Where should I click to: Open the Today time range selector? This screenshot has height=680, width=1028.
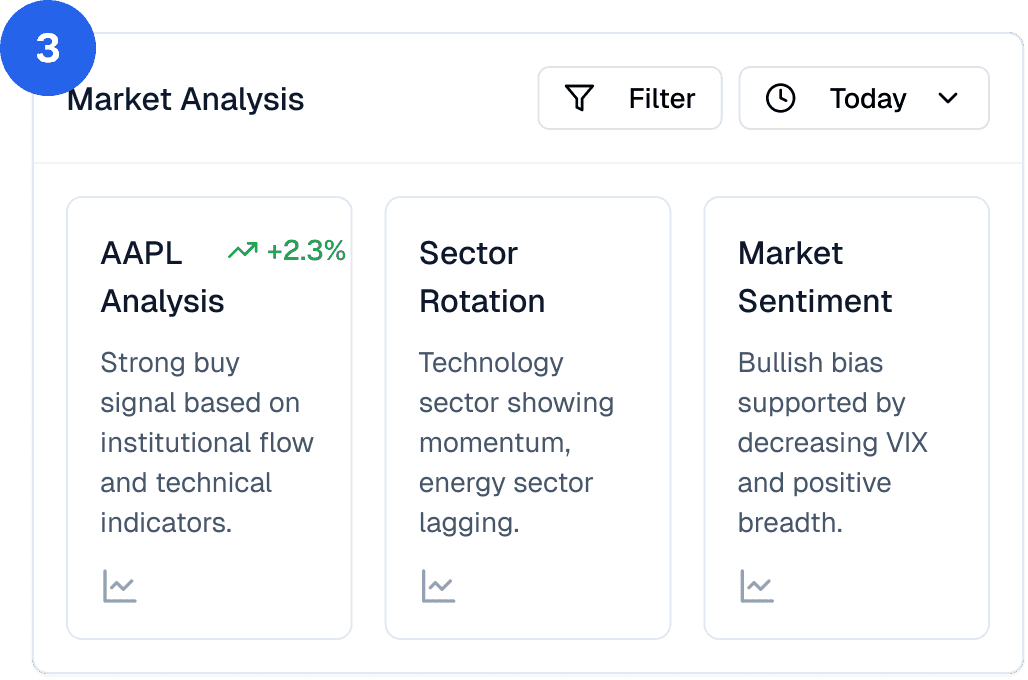(863, 98)
